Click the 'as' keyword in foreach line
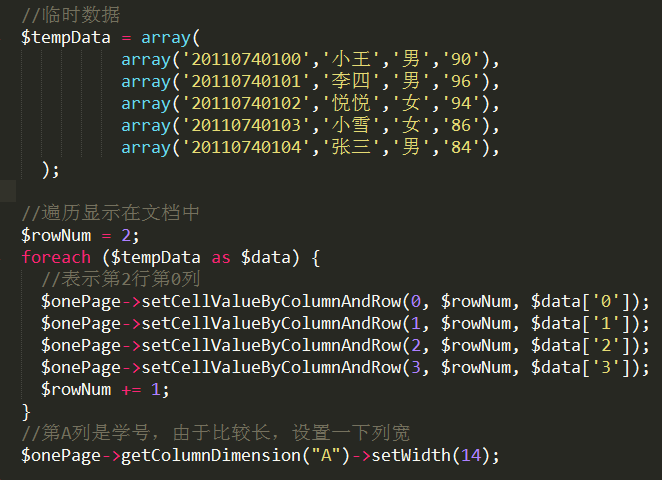This screenshot has height=480, width=662. click(x=221, y=258)
